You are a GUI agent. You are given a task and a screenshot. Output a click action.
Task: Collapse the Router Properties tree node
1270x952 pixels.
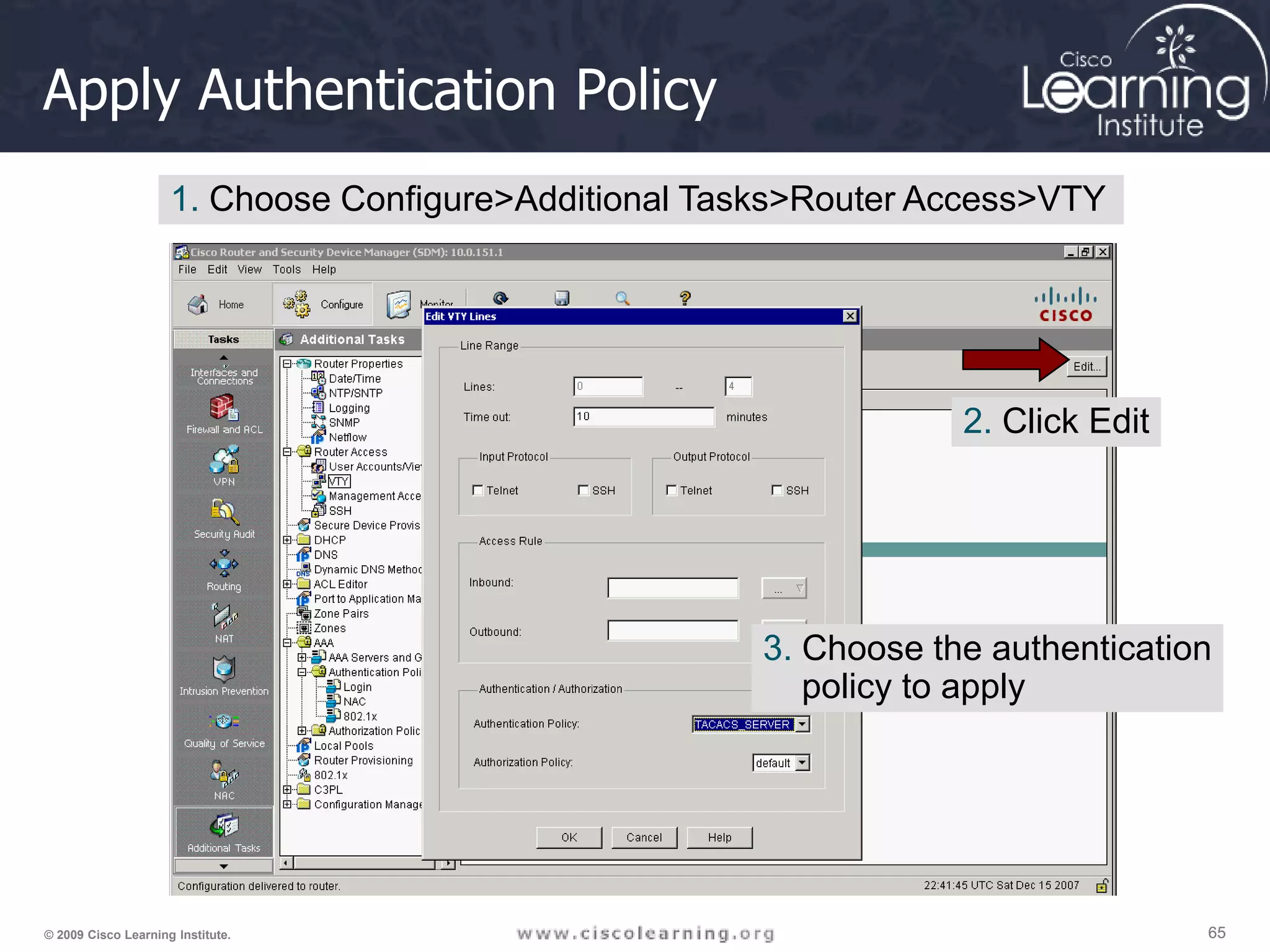[287, 364]
